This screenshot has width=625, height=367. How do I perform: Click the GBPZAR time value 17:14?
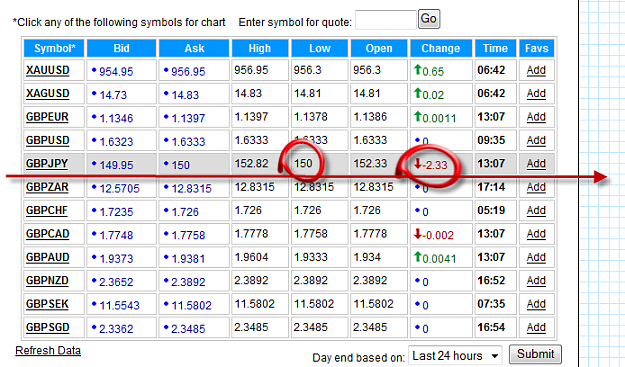(x=491, y=187)
